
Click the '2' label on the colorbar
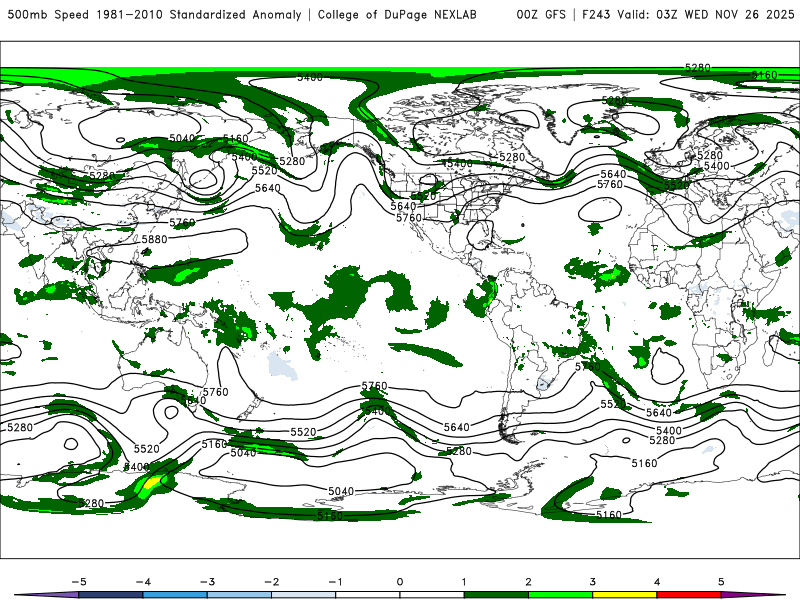click(528, 582)
